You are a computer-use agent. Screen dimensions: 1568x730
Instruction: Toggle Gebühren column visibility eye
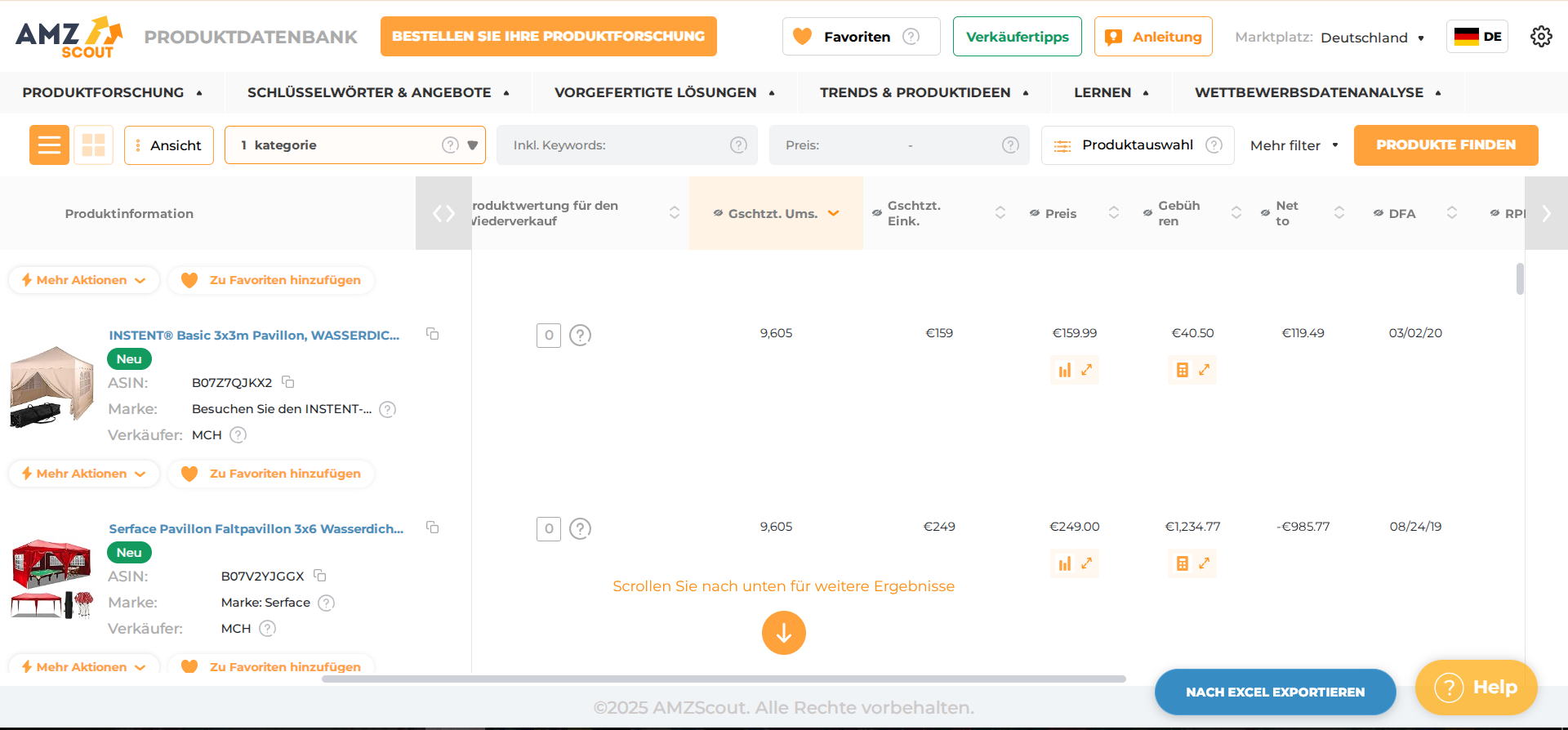[1147, 213]
